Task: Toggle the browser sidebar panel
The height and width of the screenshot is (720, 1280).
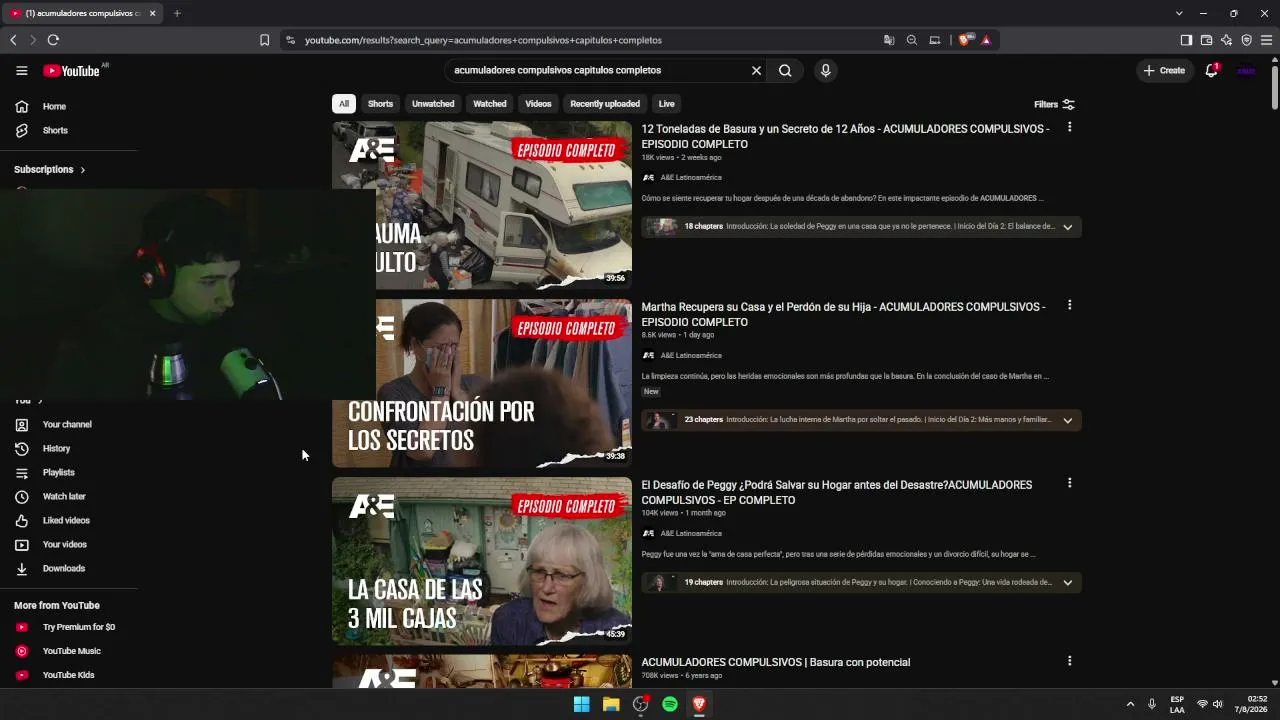Action: [x=1186, y=40]
